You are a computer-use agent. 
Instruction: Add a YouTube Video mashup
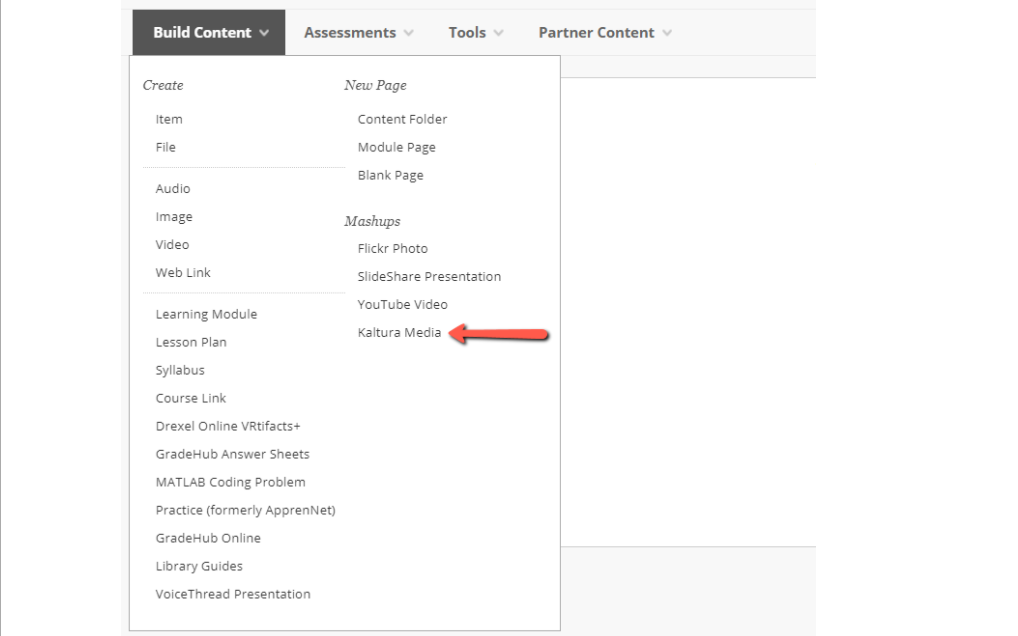[403, 304]
